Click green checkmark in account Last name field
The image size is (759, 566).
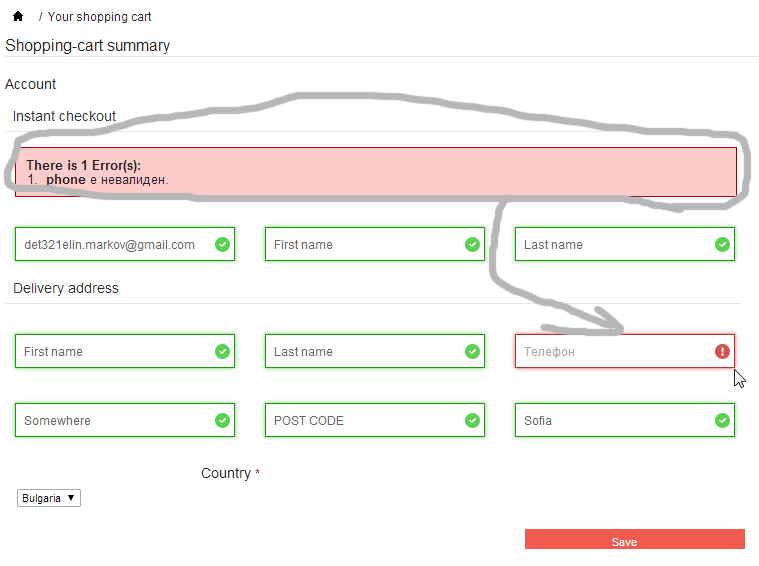[722, 245]
